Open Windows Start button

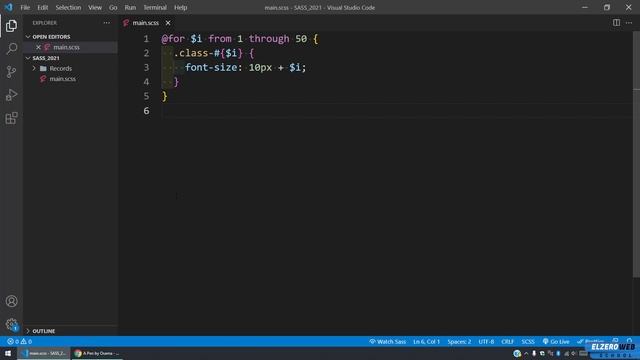8,353
